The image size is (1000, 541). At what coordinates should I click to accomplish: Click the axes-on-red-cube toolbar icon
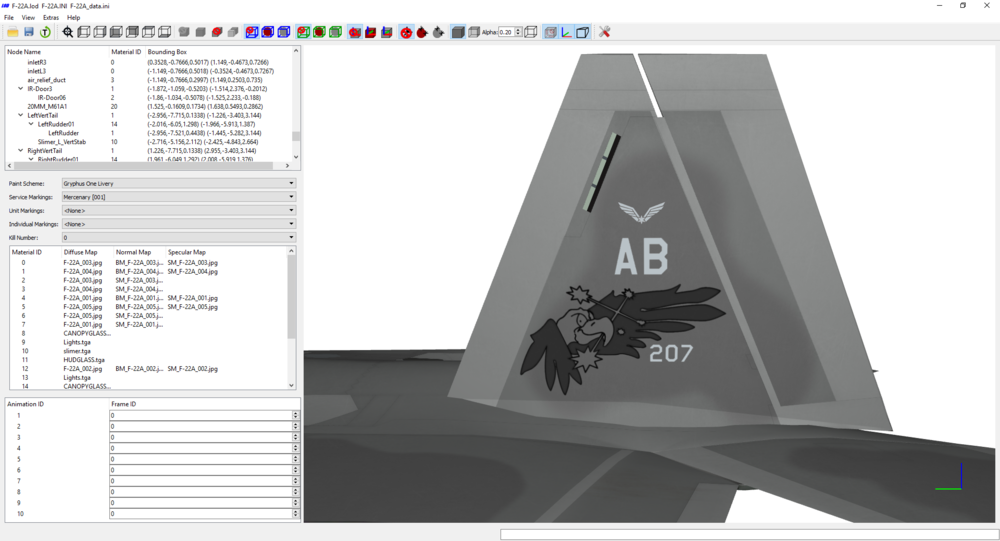tap(371, 32)
